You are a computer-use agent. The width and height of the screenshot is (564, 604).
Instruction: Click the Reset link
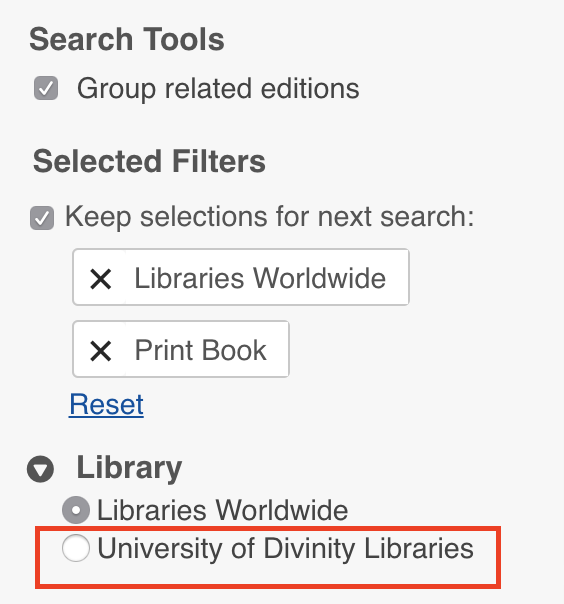pyautogui.click(x=106, y=404)
